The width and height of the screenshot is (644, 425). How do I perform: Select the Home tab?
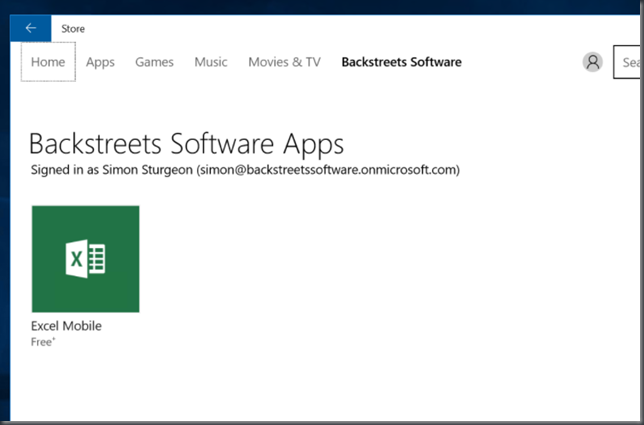pos(48,62)
